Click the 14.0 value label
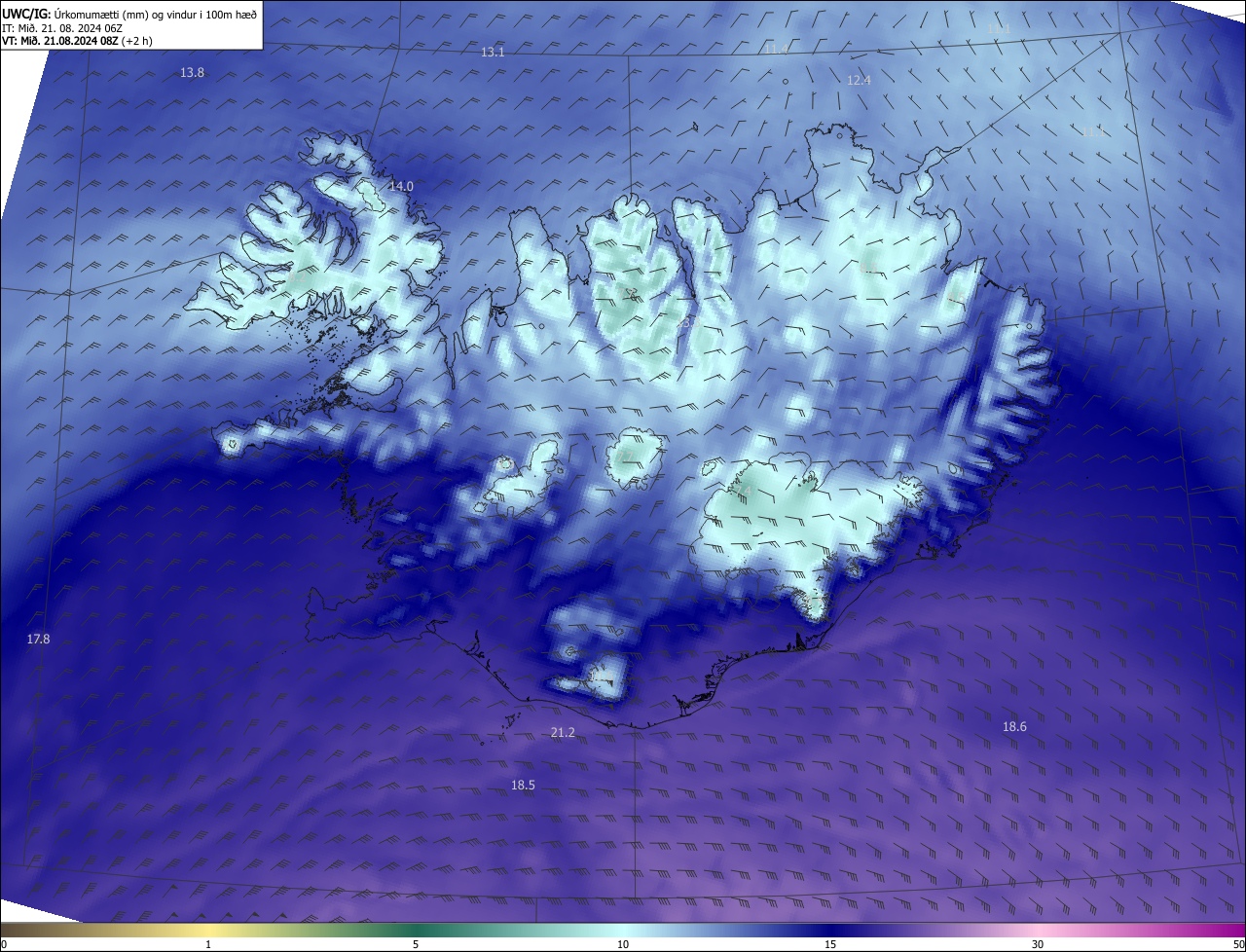Viewport: 1246px width, 952px height. click(401, 186)
